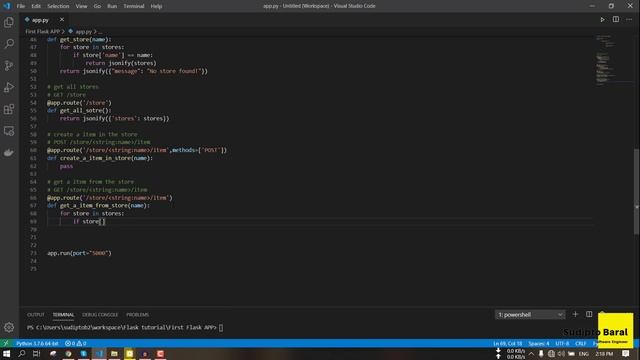Open the Windows Start menu
Image resolution: width=640 pixels, height=360 pixels.
pos(6,353)
